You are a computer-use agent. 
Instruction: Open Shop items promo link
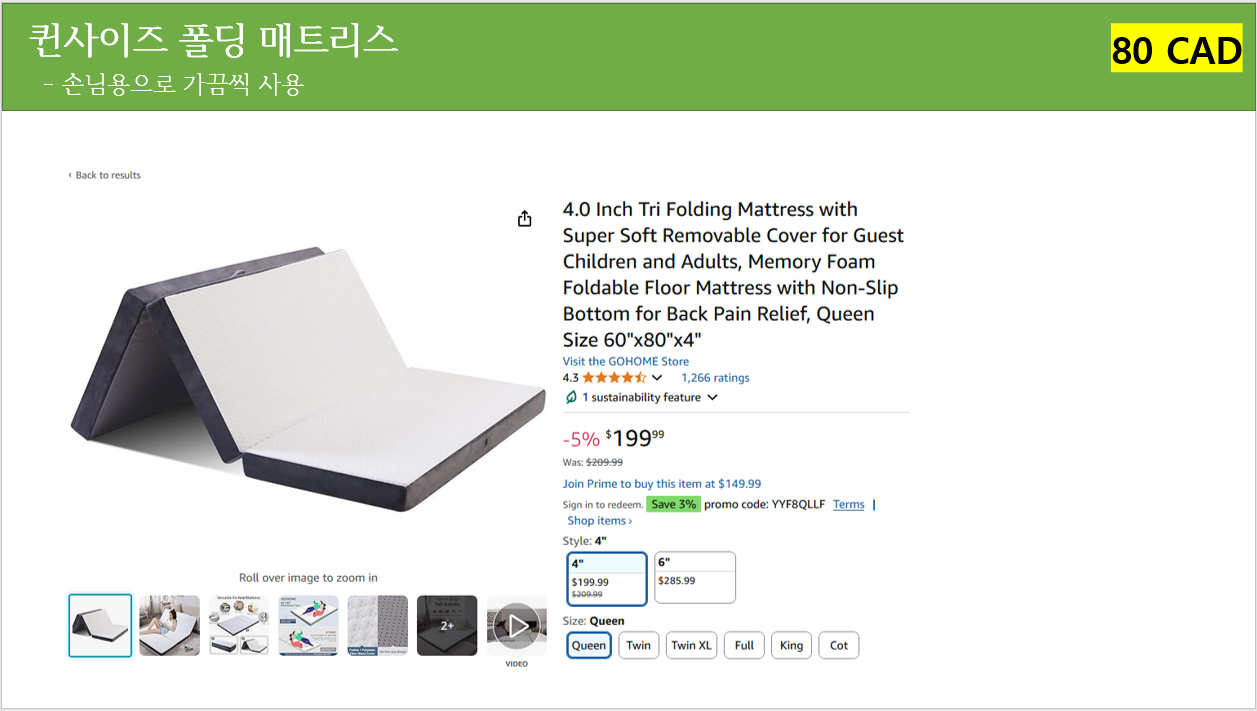[599, 520]
